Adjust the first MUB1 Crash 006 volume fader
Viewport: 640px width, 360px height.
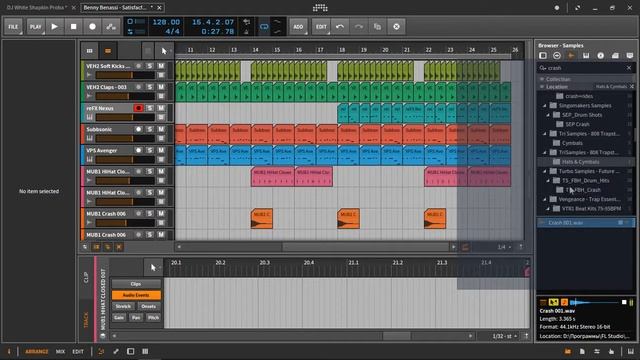125,223
